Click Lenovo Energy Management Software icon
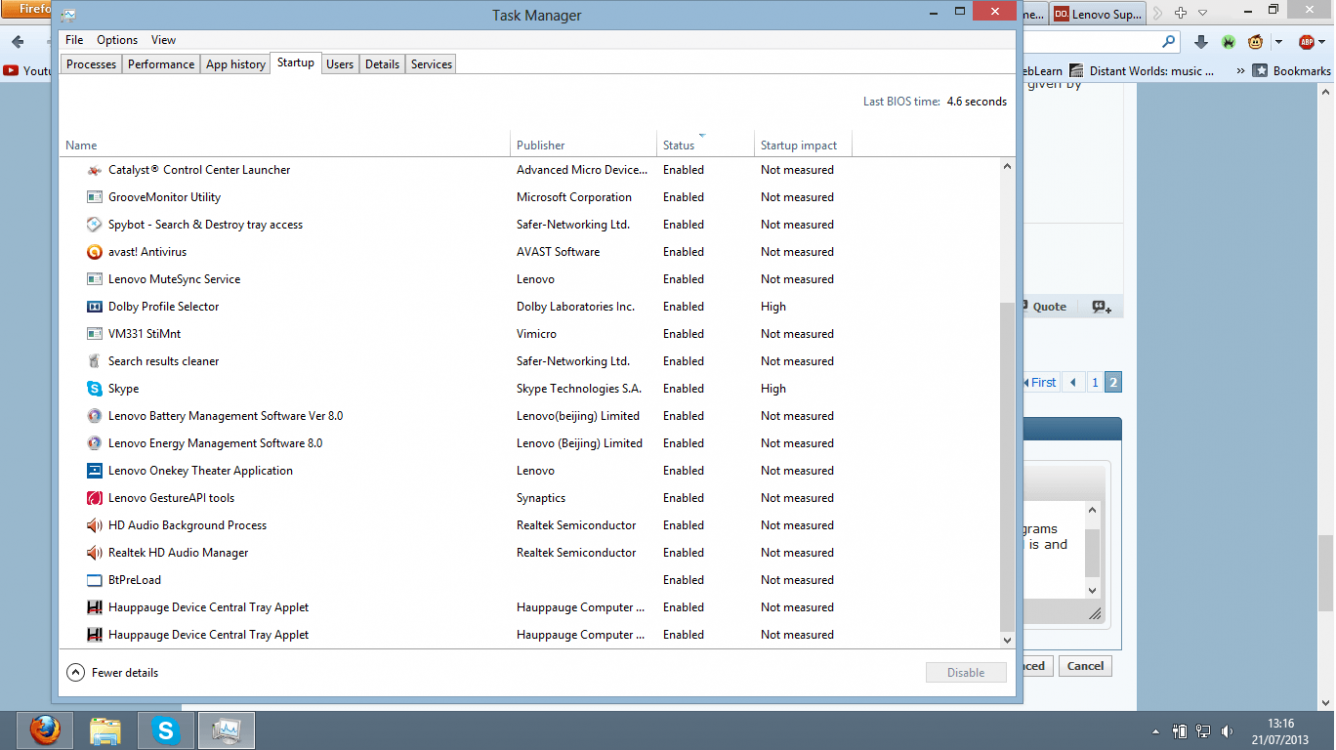1336x750 pixels. 94,443
